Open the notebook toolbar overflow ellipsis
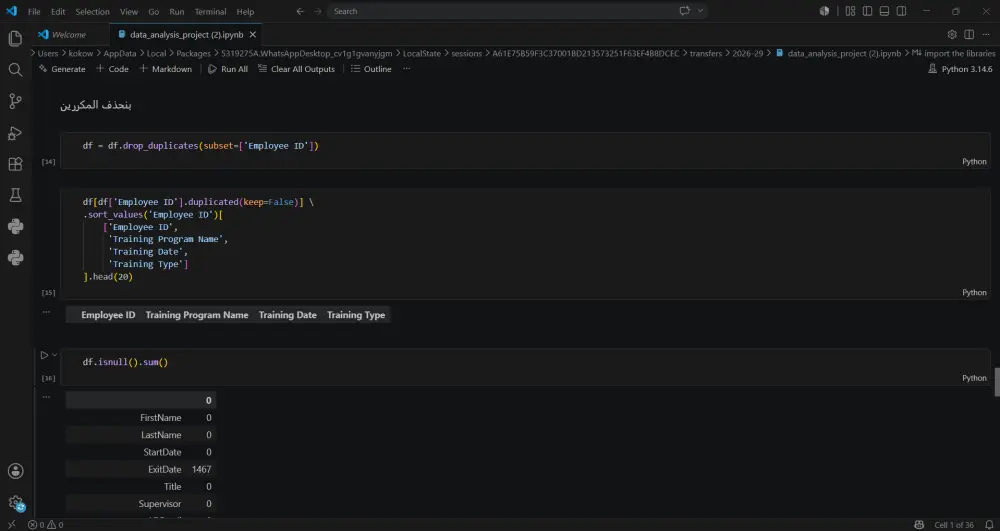 point(406,69)
